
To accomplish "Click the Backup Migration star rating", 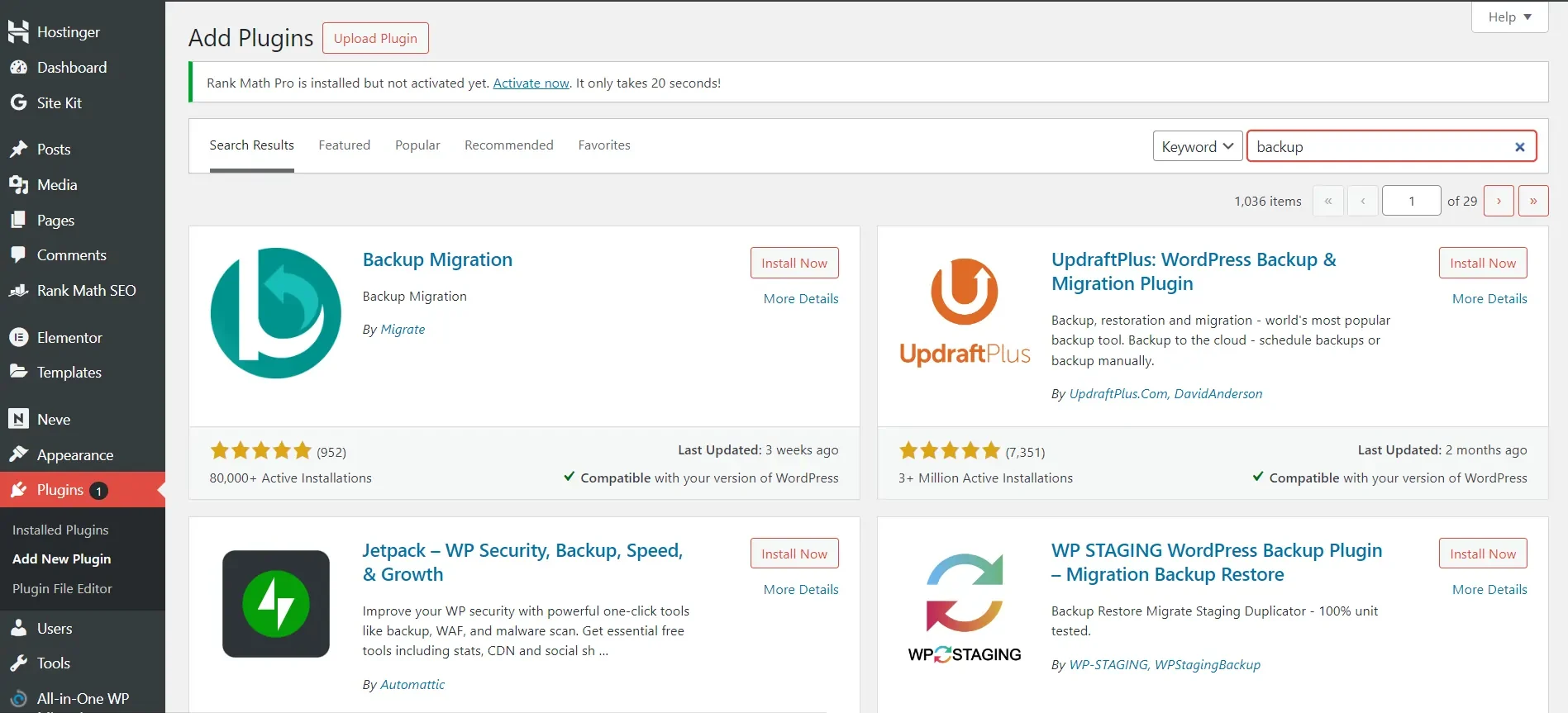I will pos(260,451).
